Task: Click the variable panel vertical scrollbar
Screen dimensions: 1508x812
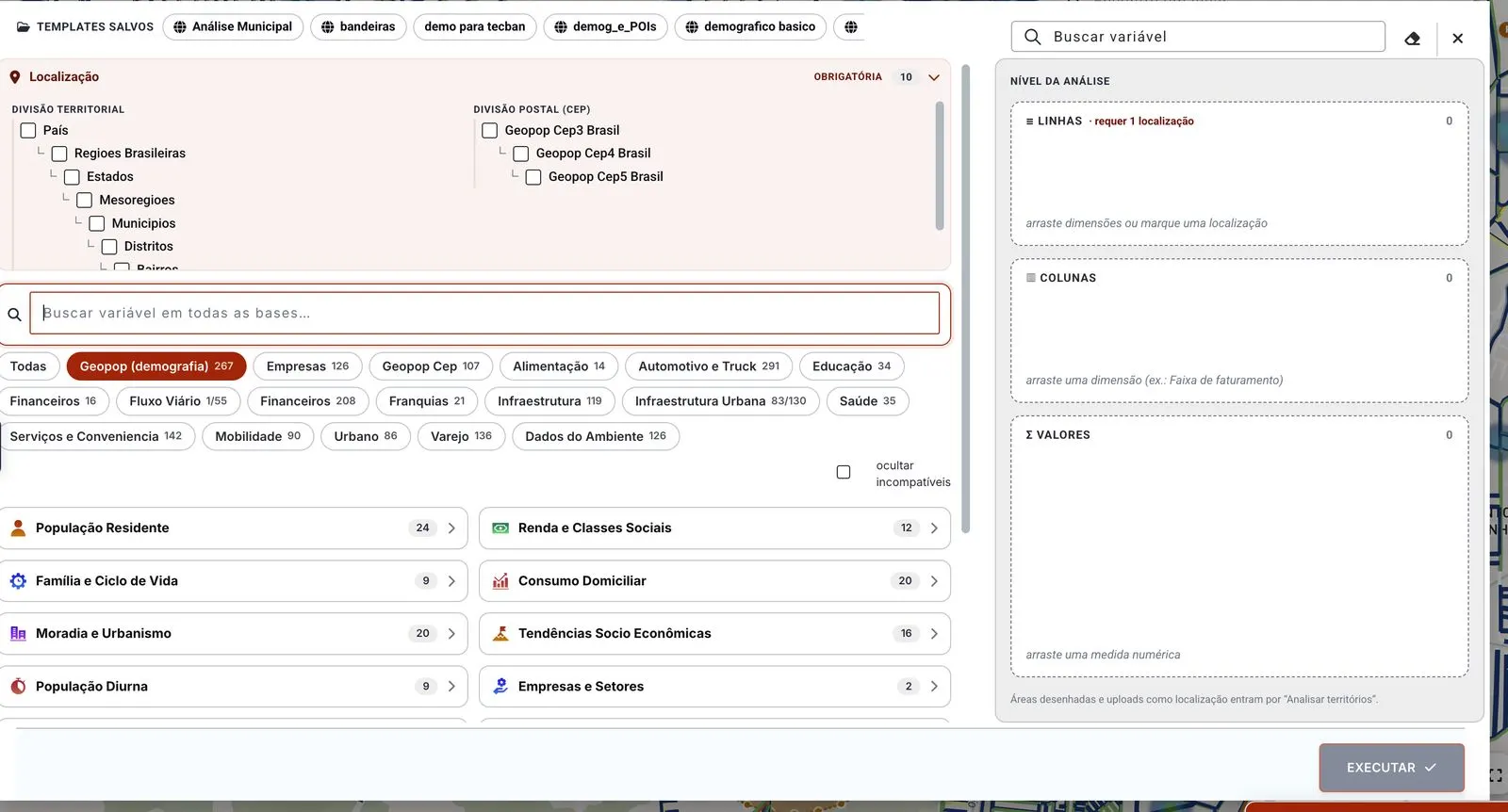Action: pyautogui.click(x=965, y=300)
